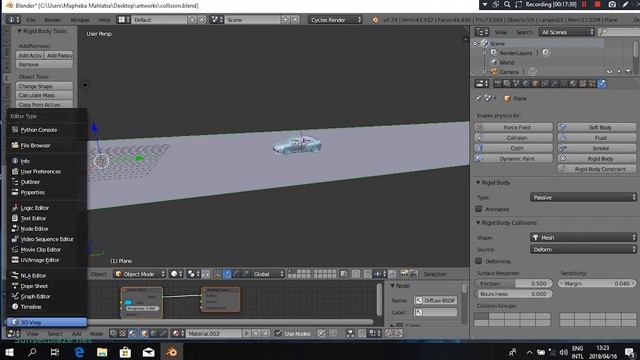Open the Source Deform dropdown

pyautogui.click(x=583, y=249)
